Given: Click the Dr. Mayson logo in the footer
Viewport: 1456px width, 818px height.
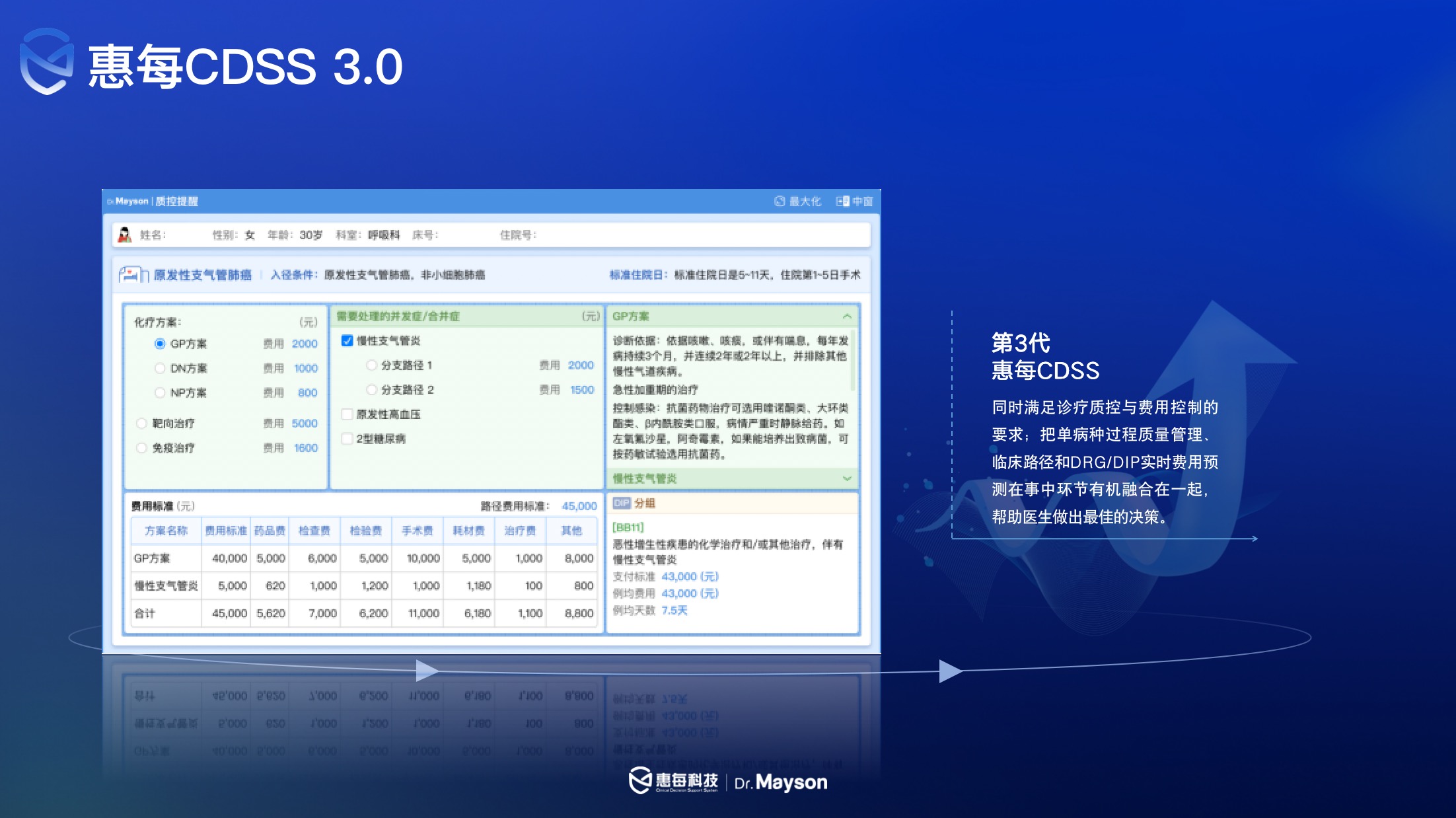Looking at the screenshot, I should click(x=780, y=782).
